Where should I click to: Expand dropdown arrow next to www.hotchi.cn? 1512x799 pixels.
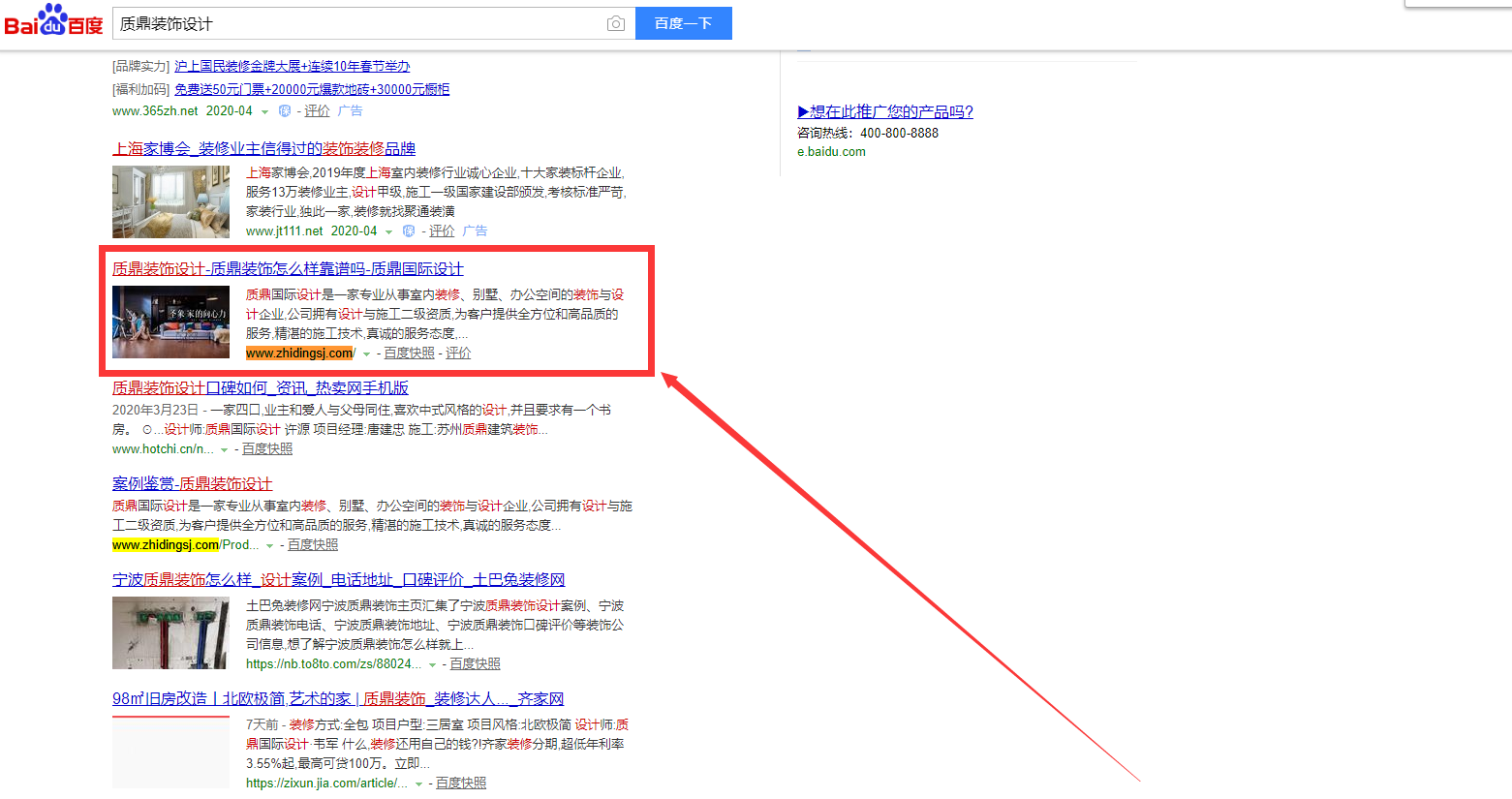[x=225, y=449]
